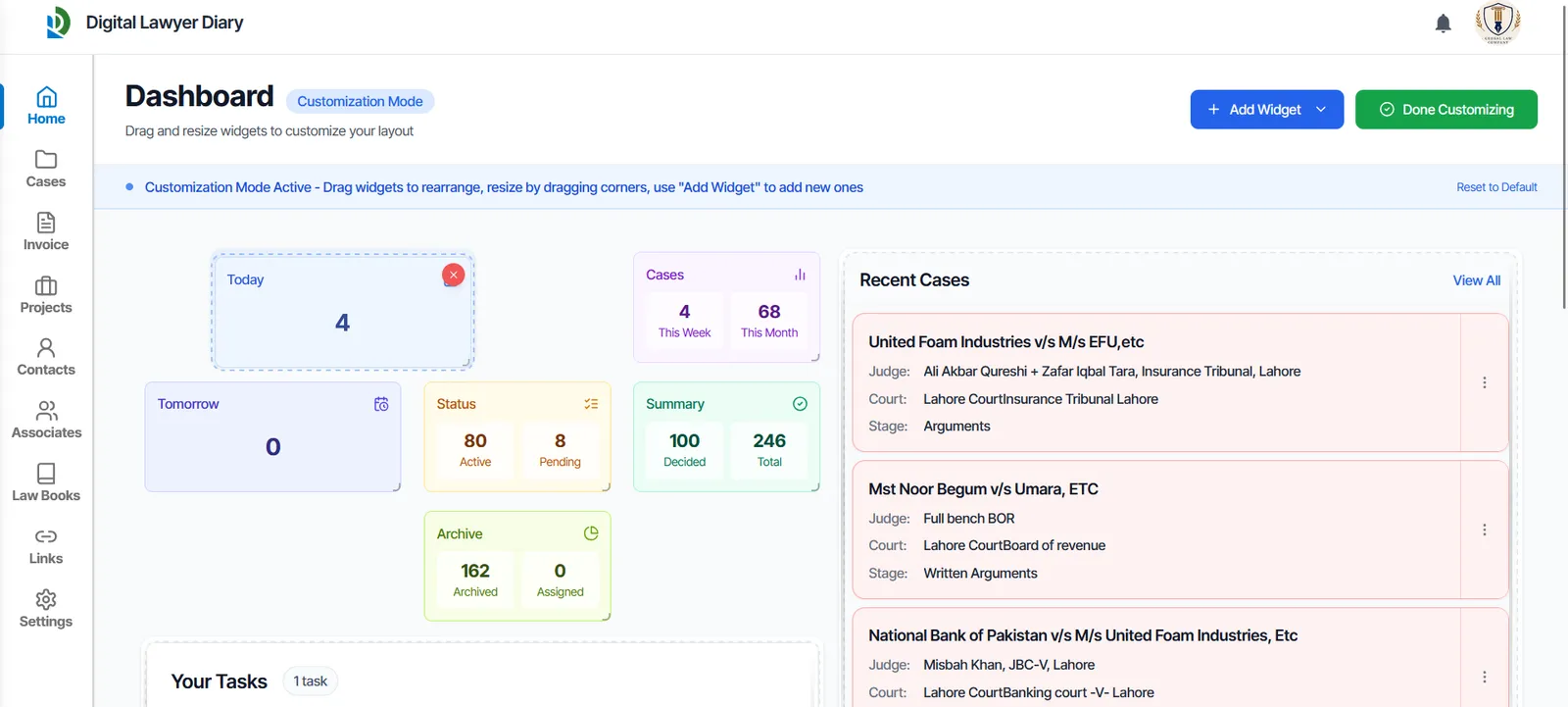Open options menu for United Foam v/s EFU case
Viewport: 1568px width, 707px height.
pyautogui.click(x=1484, y=382)
